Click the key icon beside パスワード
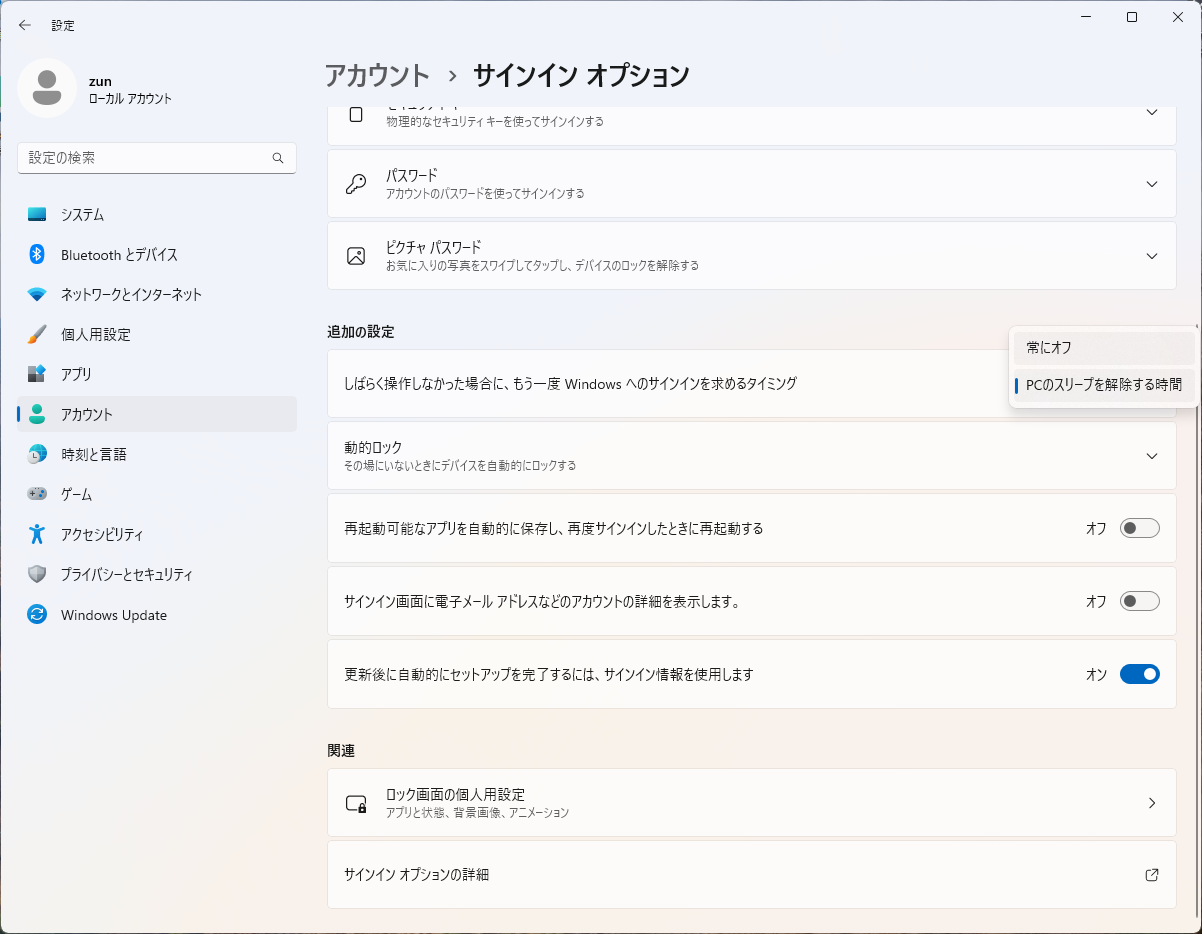This screenshot has height=934, width=1202. point(356,184)
